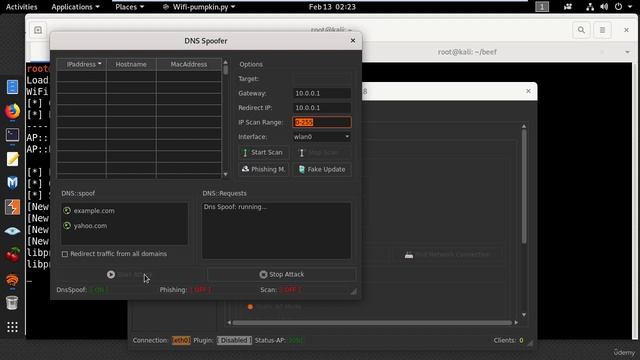The height and width of the screenshot is (360, 640).
Task: Select yahoo.com in DNS::spoof list
Action: click(x=90, y=225)
